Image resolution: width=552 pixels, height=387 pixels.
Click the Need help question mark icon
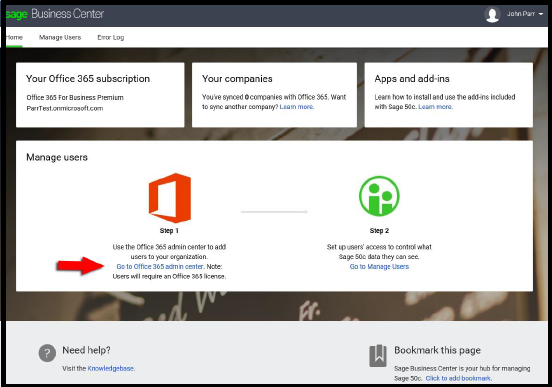(x=47, y=353)
